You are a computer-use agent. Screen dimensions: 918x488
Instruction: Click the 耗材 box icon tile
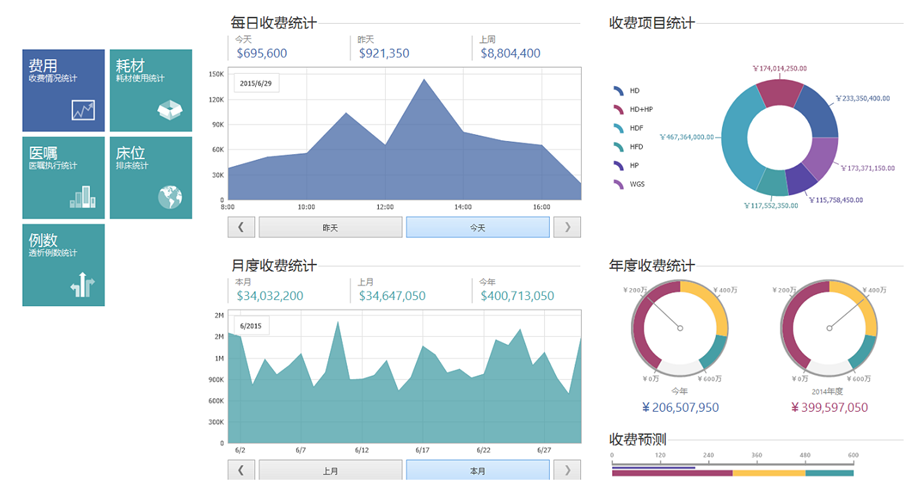pyautogui.click(x=170, y=109)
